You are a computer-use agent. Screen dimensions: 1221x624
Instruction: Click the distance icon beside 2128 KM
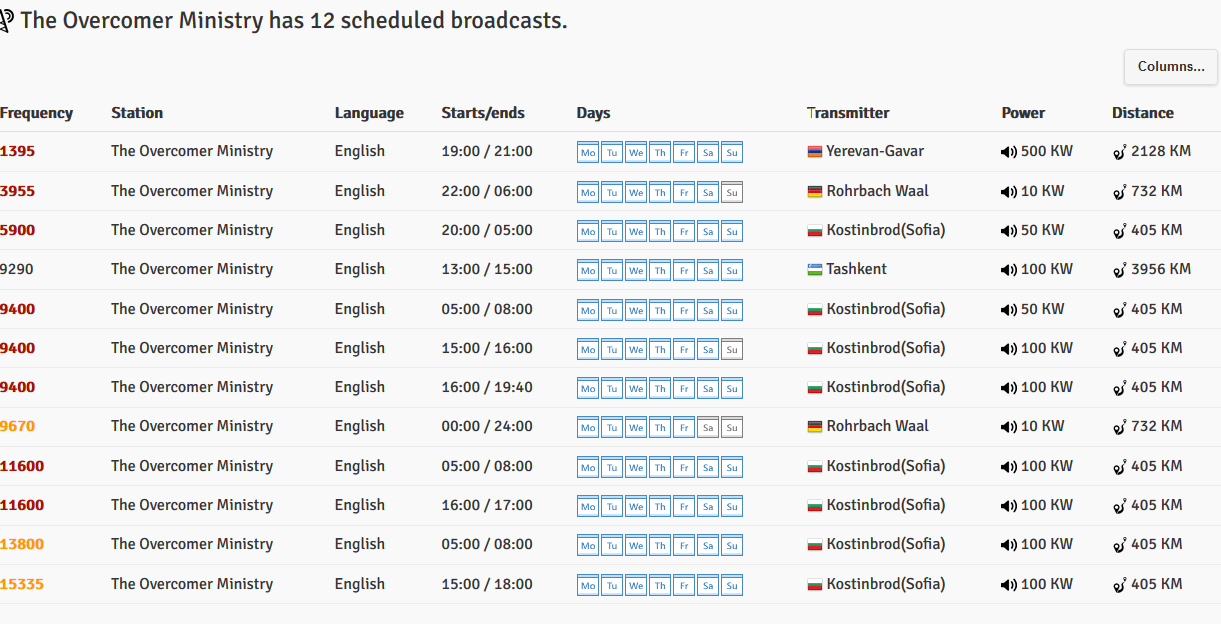pos(1119,152)
